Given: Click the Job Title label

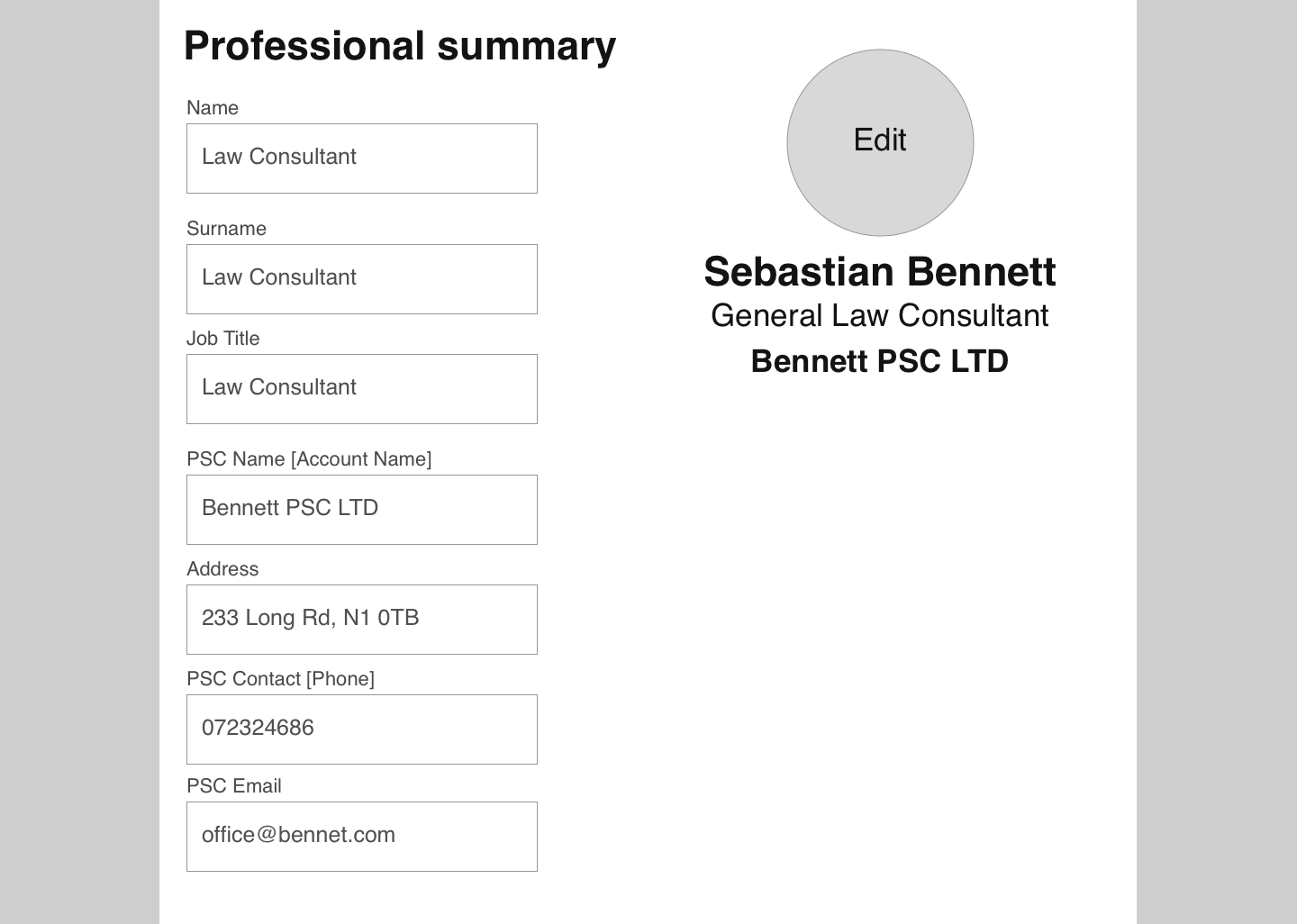Looking at the screenshot, I should point(223,339).
